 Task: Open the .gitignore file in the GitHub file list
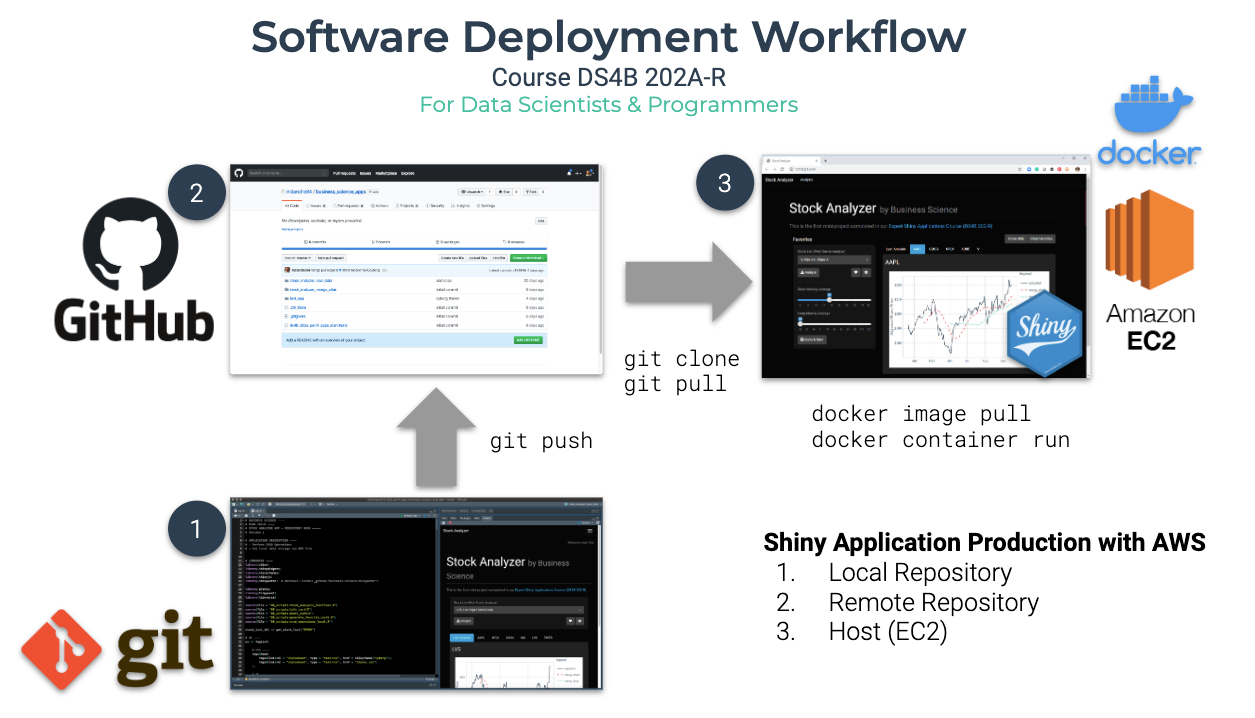(x=298, y=315)
